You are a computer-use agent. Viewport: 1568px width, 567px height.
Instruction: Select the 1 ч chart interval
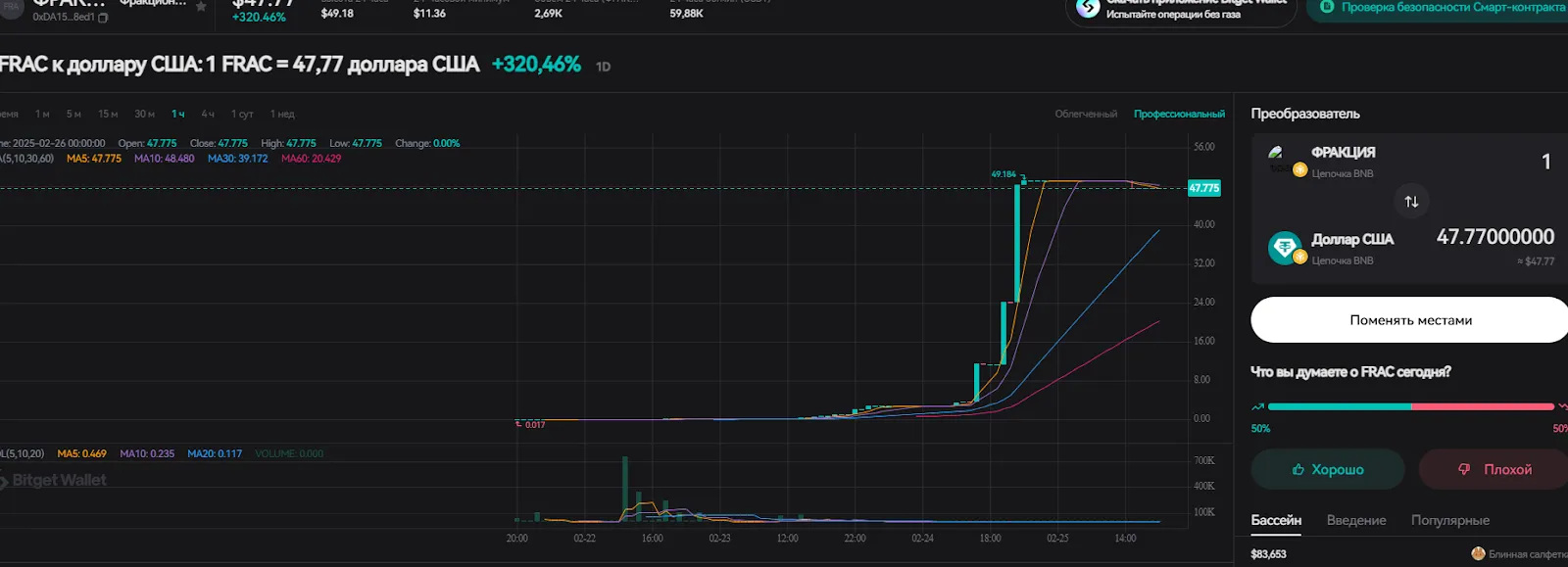(177, 115)
